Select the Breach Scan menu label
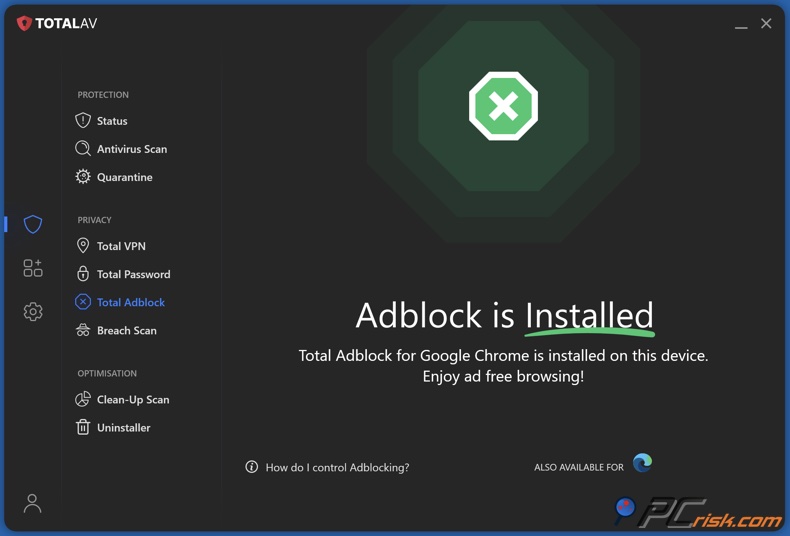Screen dimensions: 790x536 126,330
